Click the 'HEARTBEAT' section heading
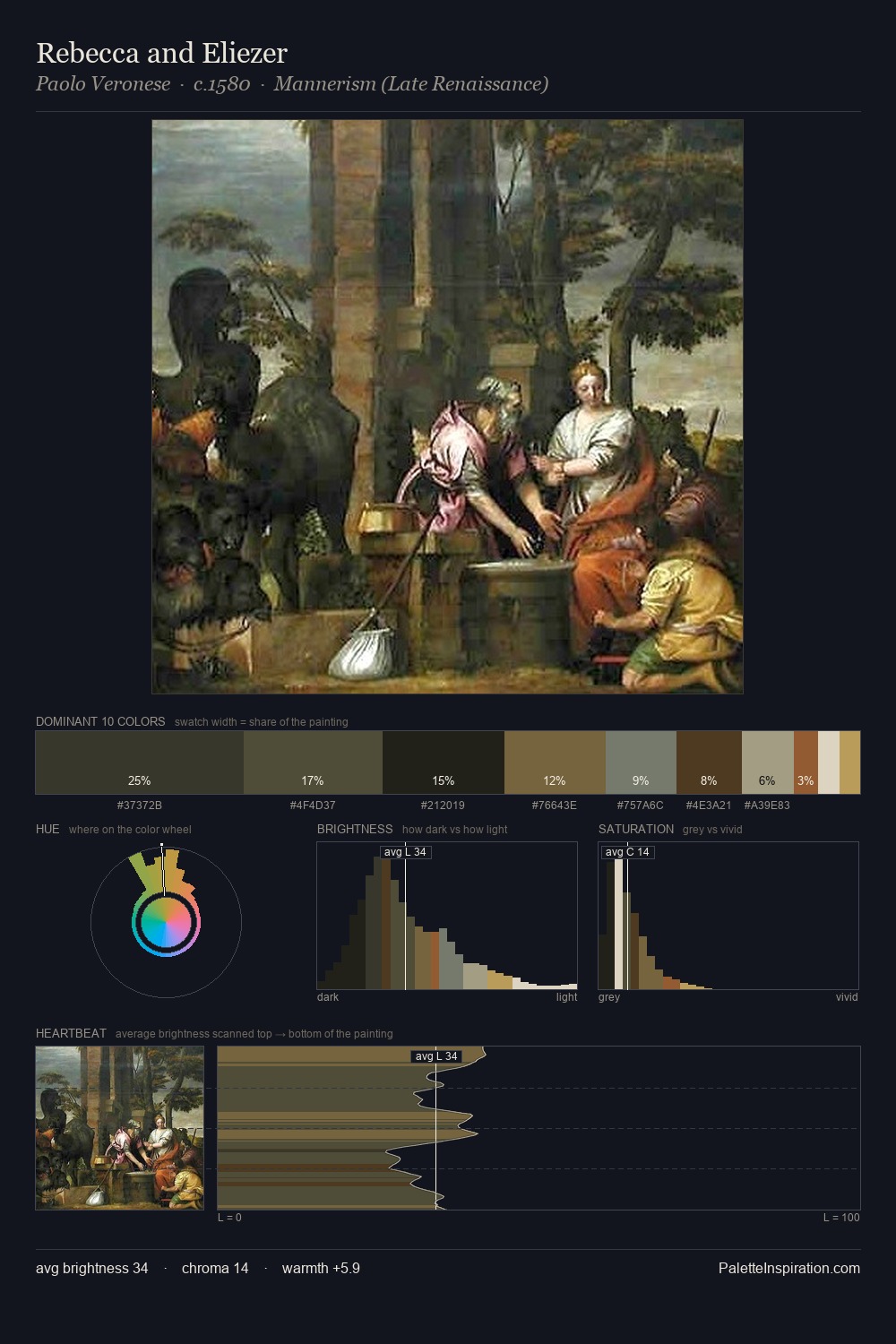Viewport: 896px width, 1344px height. [x=71, y=1033]
